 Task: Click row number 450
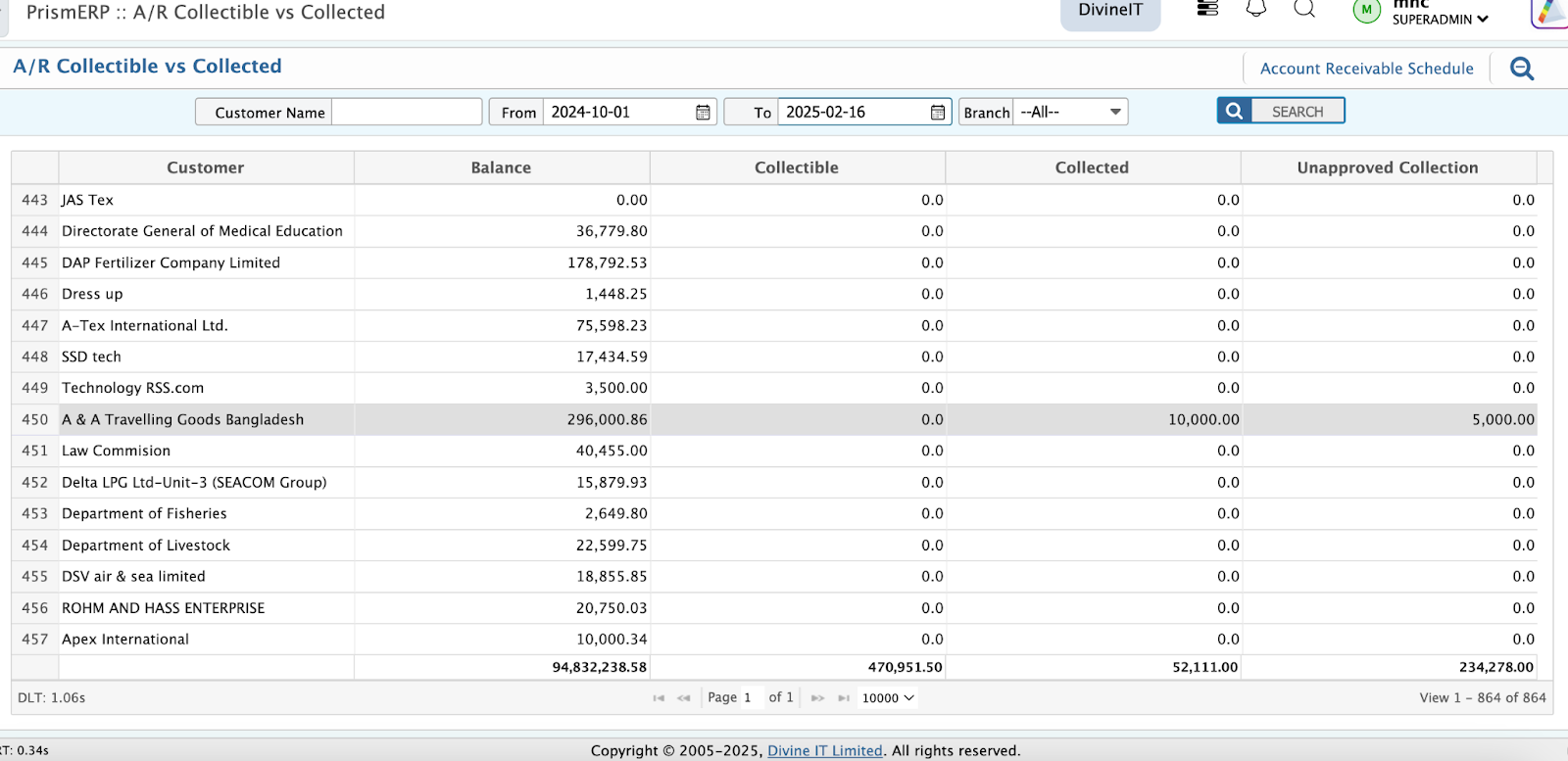(x=35, y=419)
